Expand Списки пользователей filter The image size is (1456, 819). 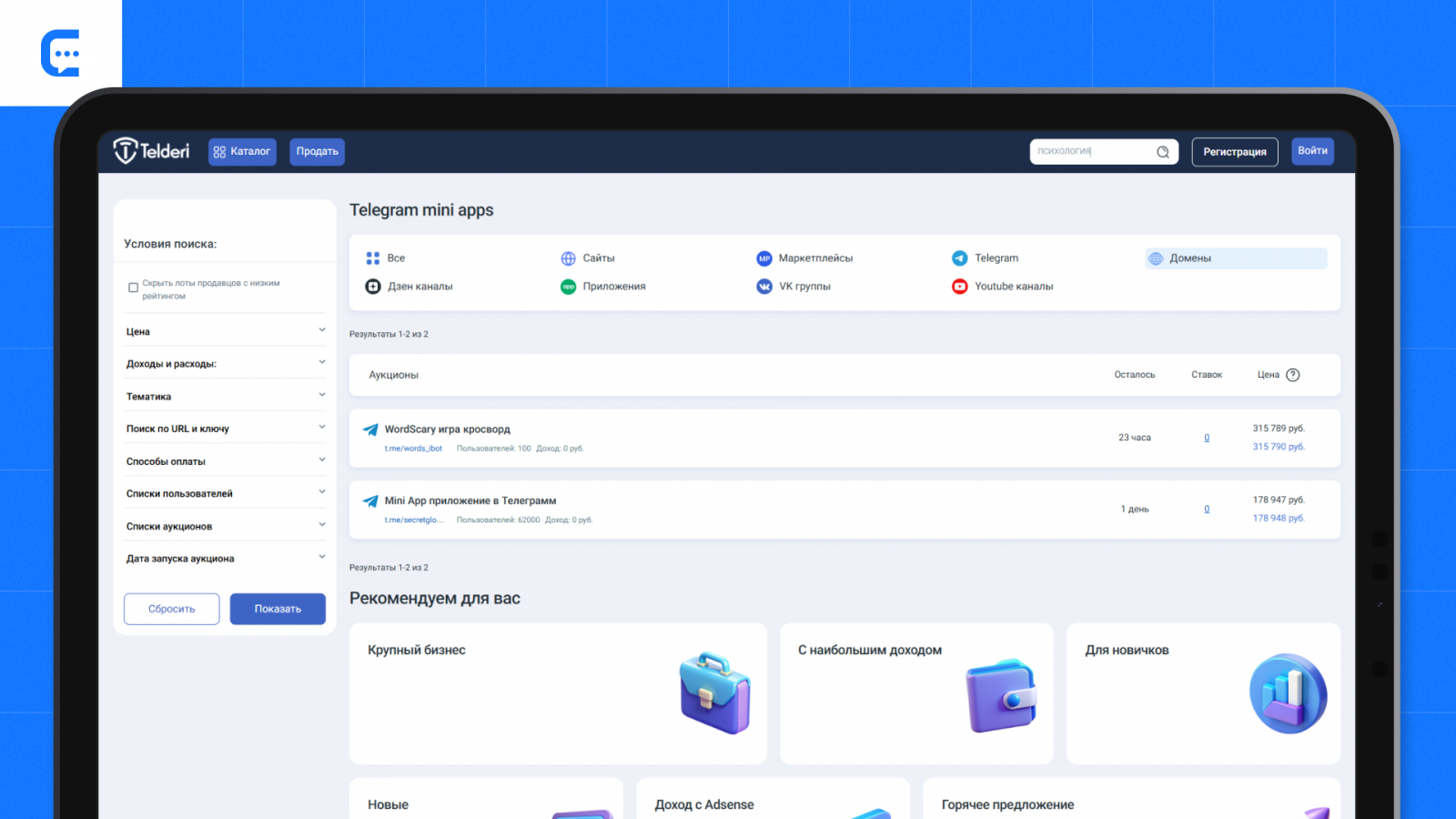[x=225, y=493]
